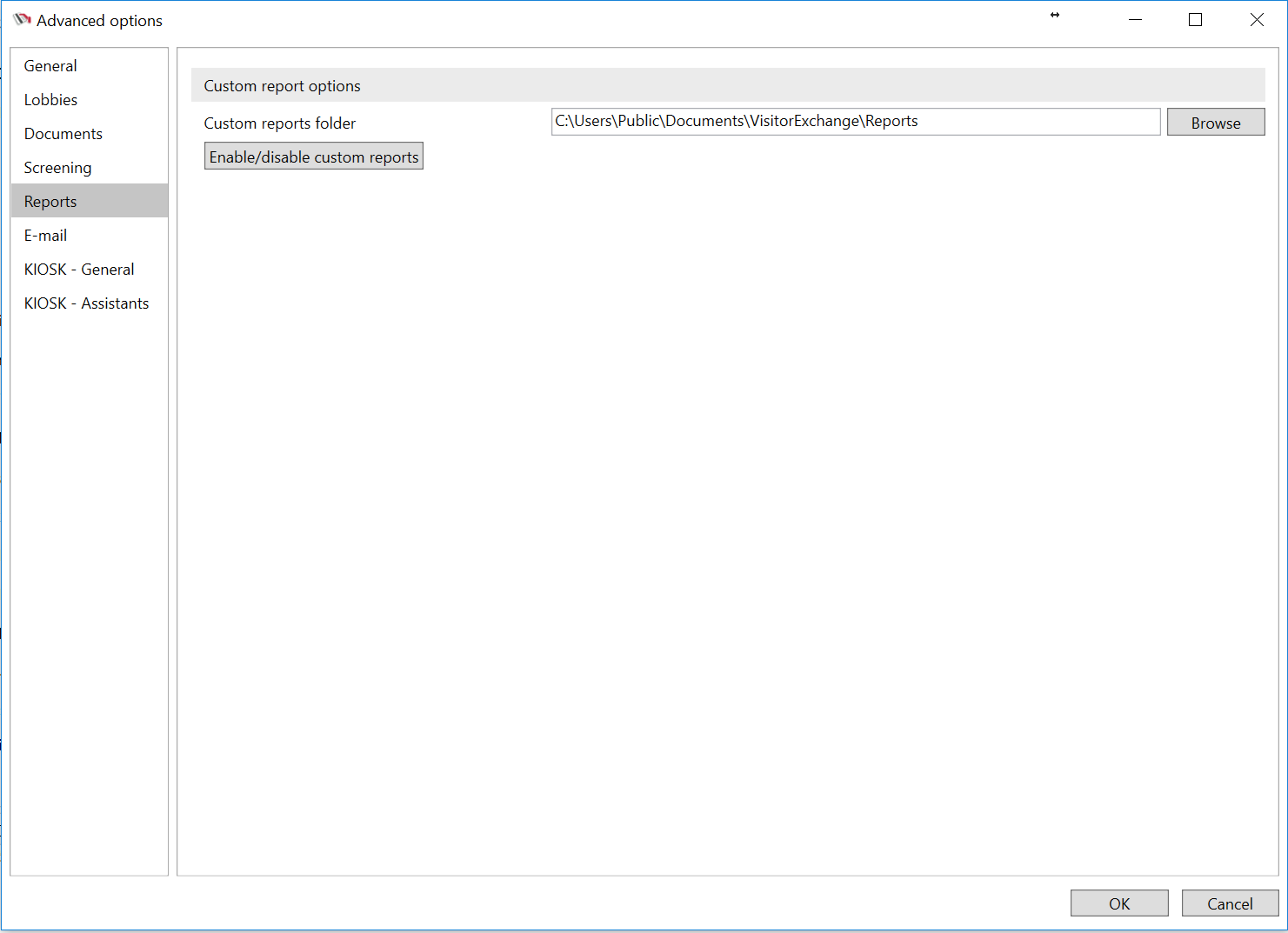
Task: Close the Advanced options window
Action: coord(1257,20)
